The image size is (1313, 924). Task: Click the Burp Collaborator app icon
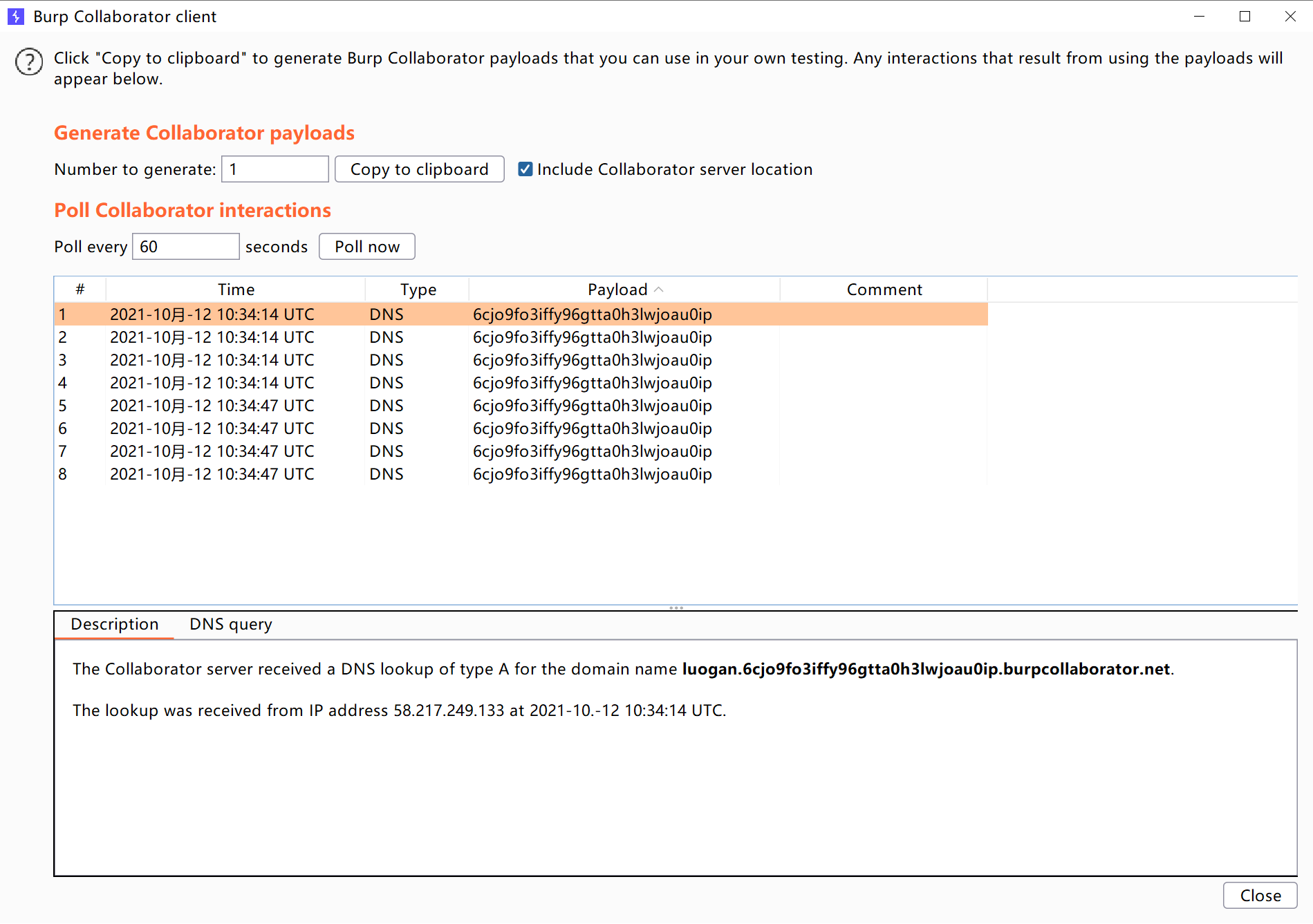[15, 17]
